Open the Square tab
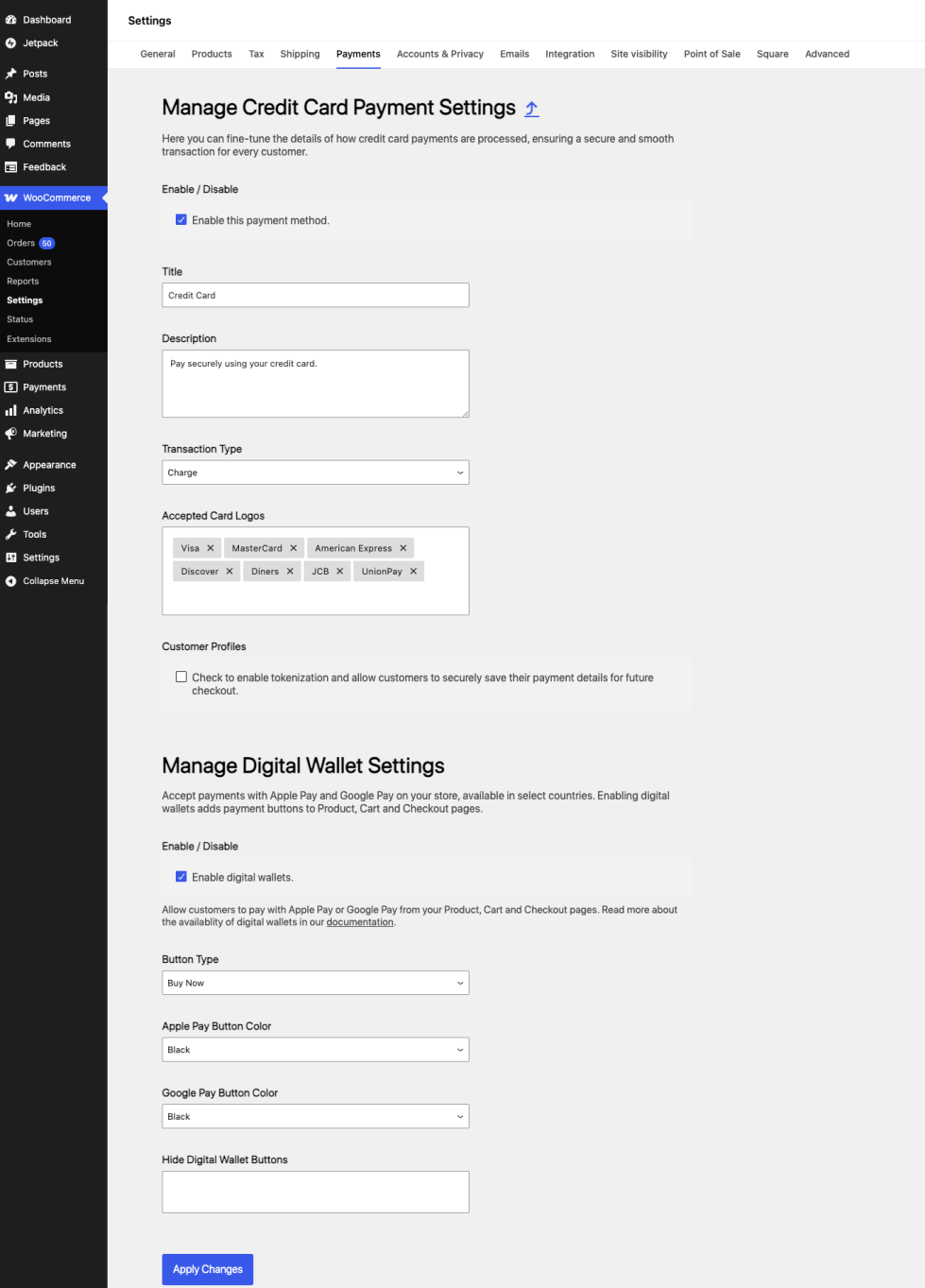925x1288 pixels. pos(773,54)
